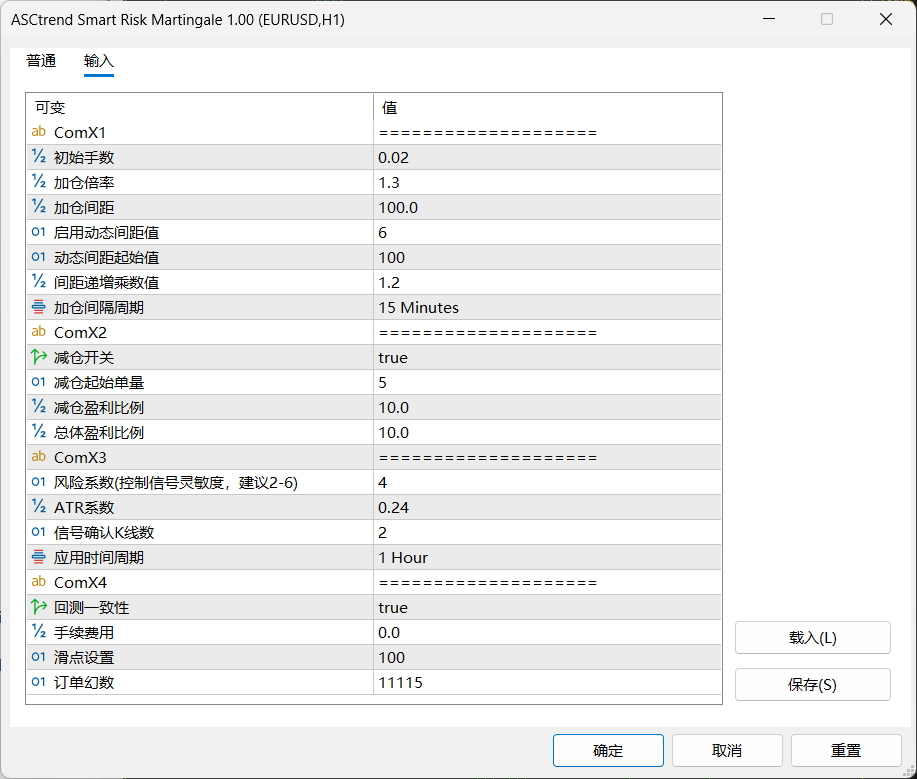
Task: Select the 间距递增乘数值 value 1.2
Action: point(547,282)
